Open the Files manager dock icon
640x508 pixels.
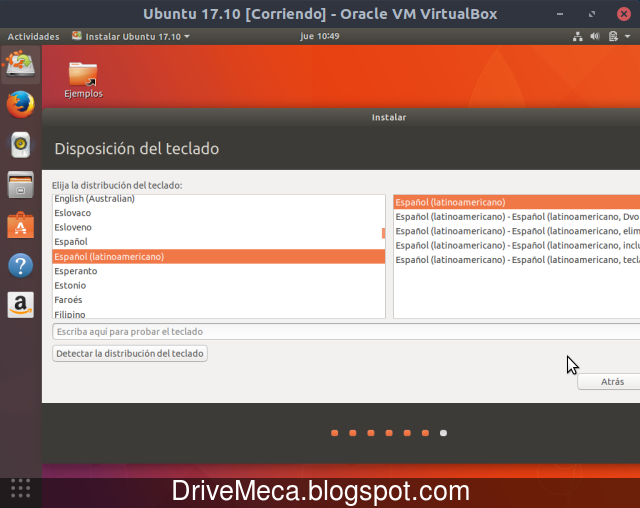pos(20,185)
